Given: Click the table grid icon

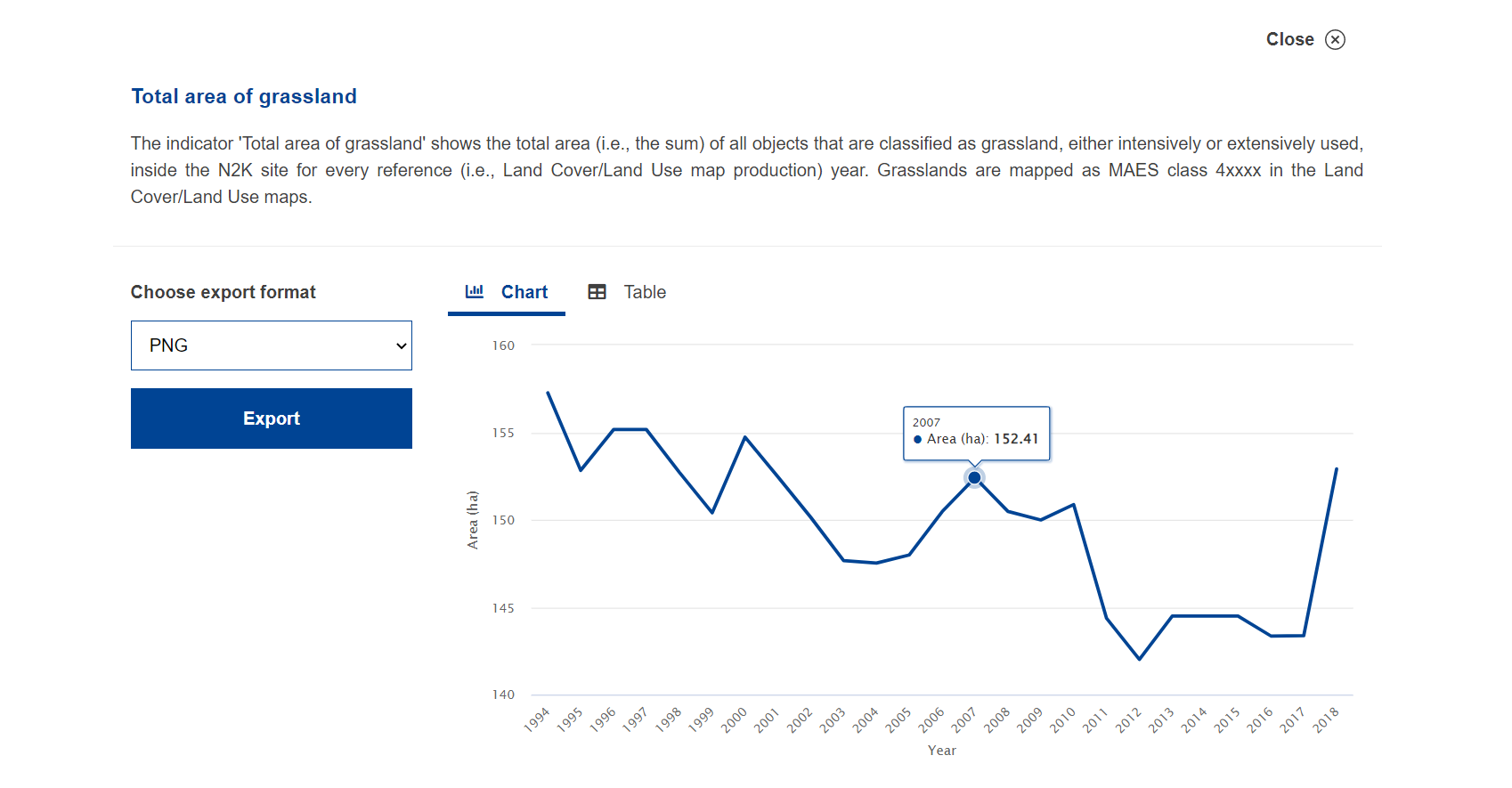Looking at the screenshot, I should click(x=597, y=292).
